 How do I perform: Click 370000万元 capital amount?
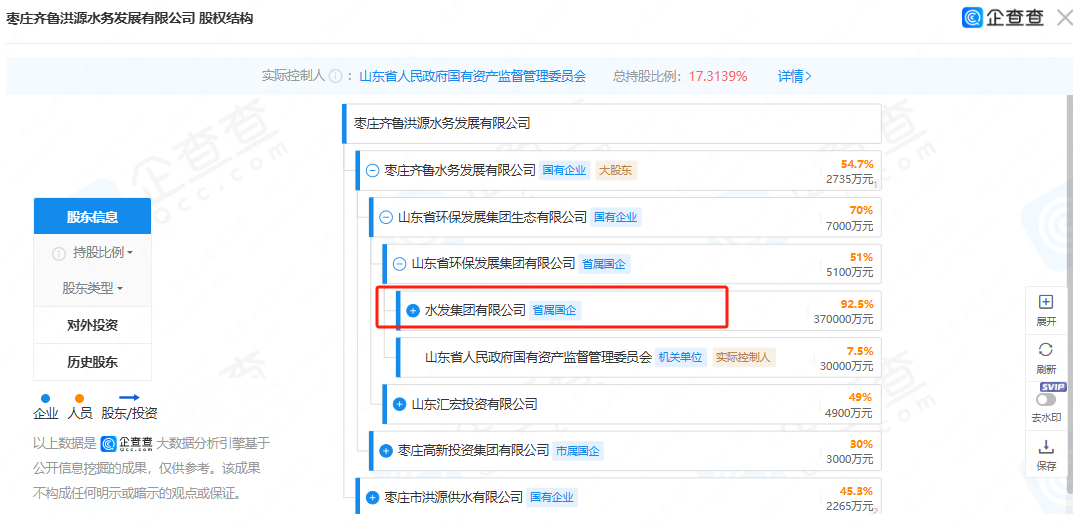[844, 319]
